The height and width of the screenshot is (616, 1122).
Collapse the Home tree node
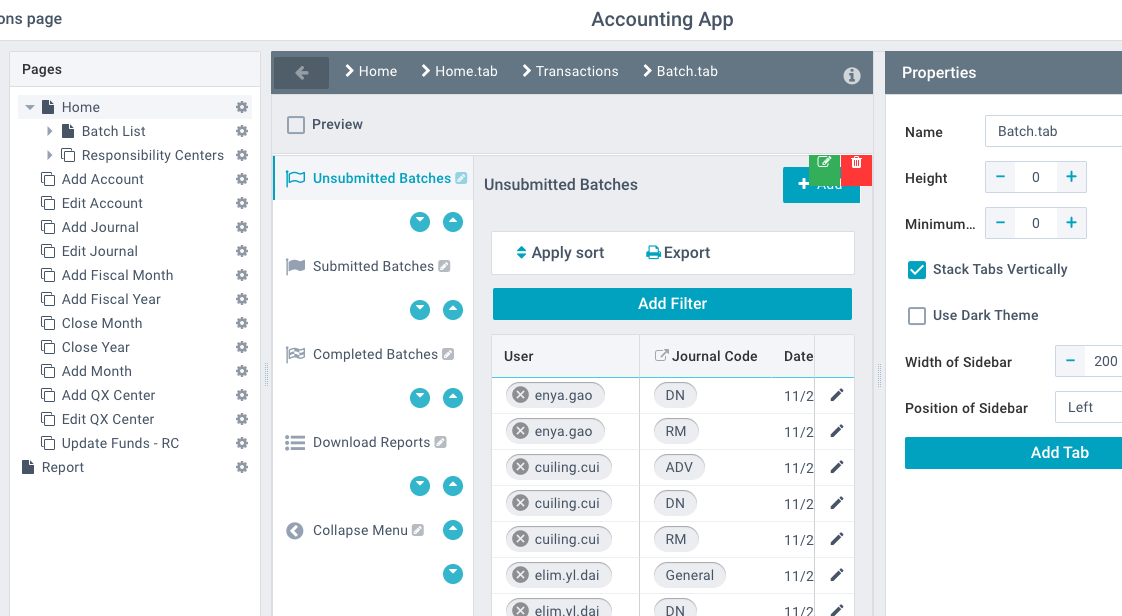28,106
